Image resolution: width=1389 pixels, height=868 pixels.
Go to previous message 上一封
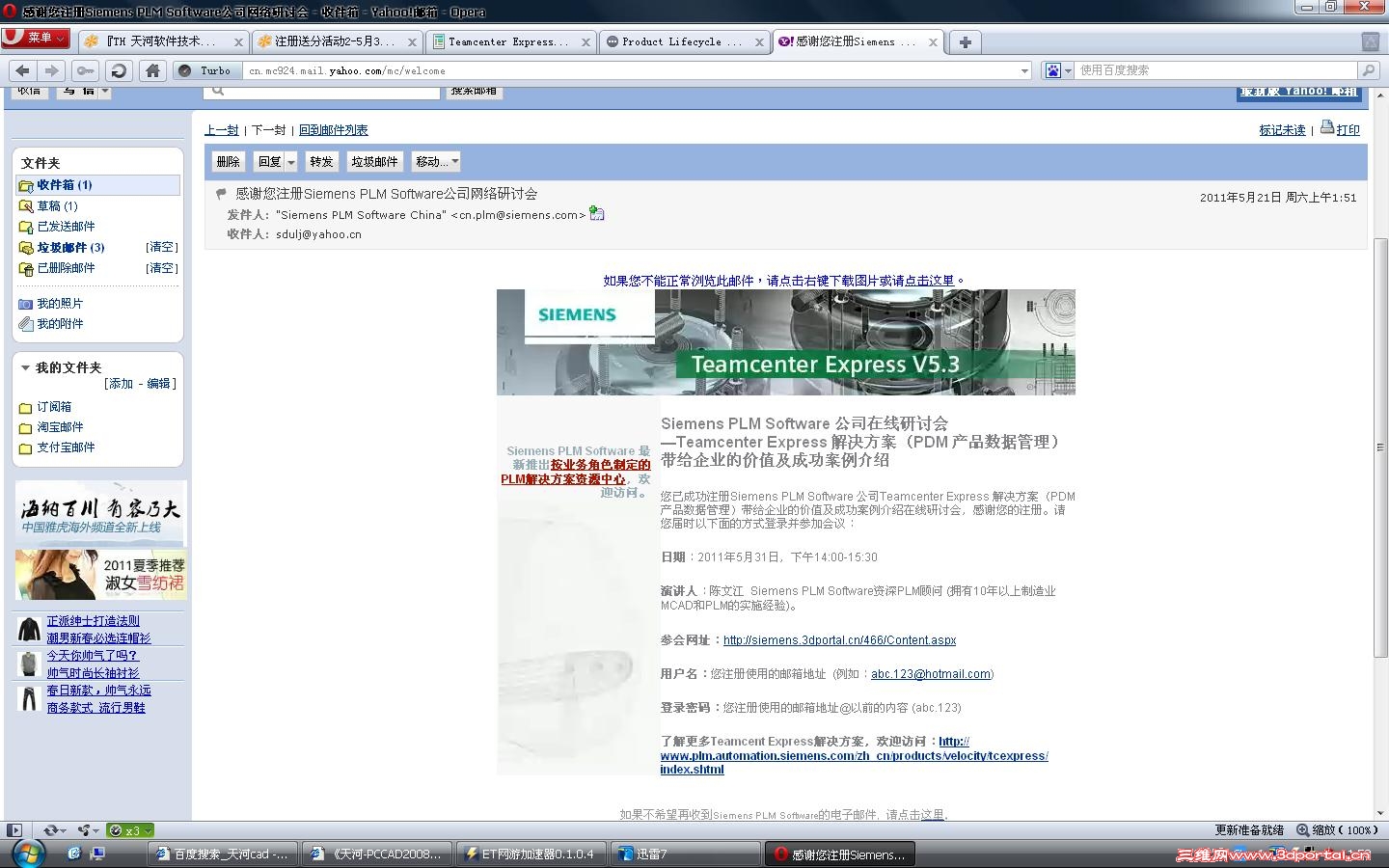tap(221, 130)
